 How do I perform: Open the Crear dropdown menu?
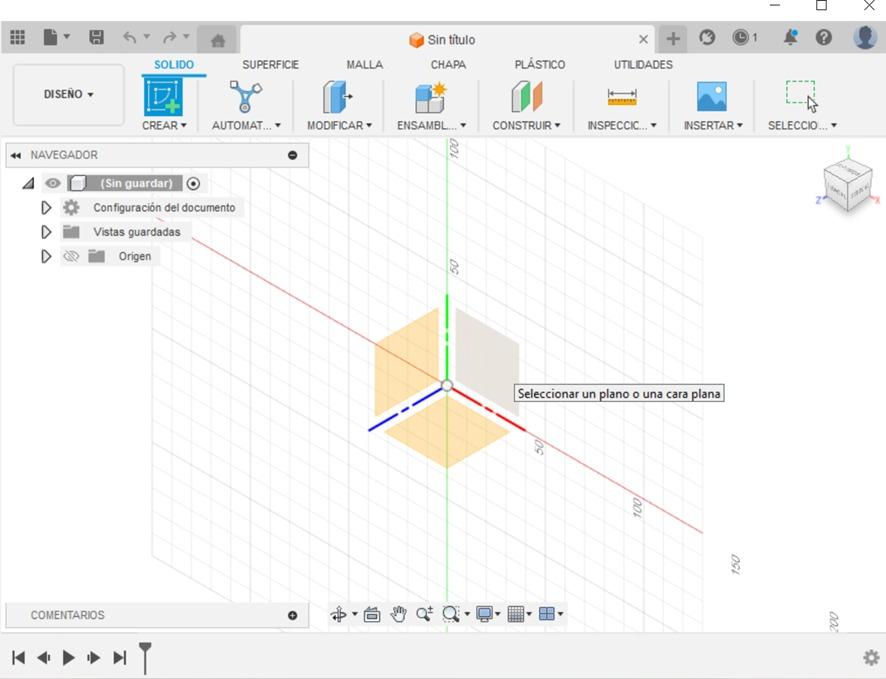[164, 125]
